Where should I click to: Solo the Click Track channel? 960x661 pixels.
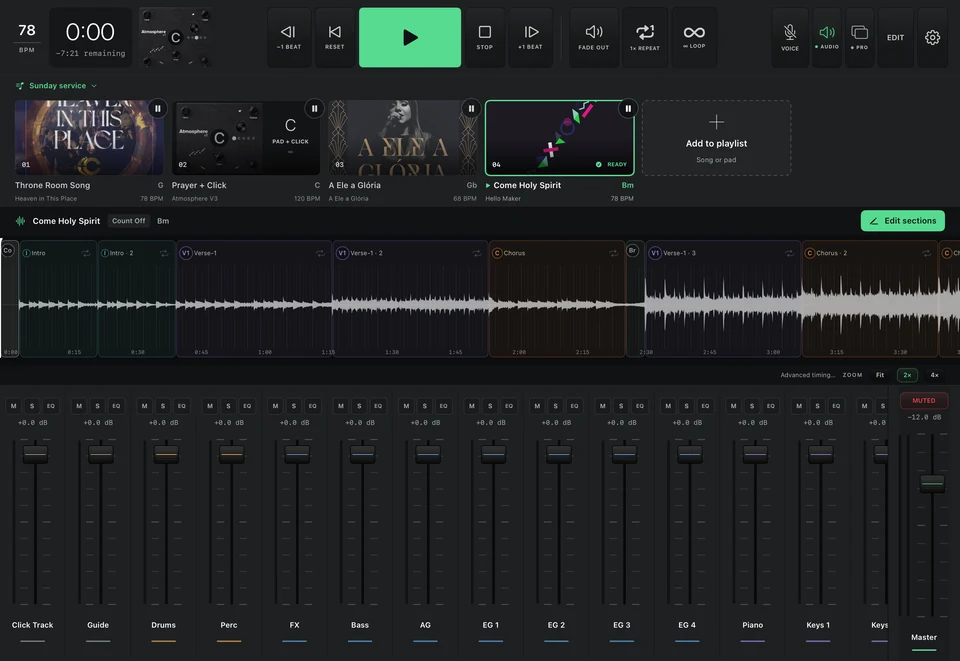[32, 406]
